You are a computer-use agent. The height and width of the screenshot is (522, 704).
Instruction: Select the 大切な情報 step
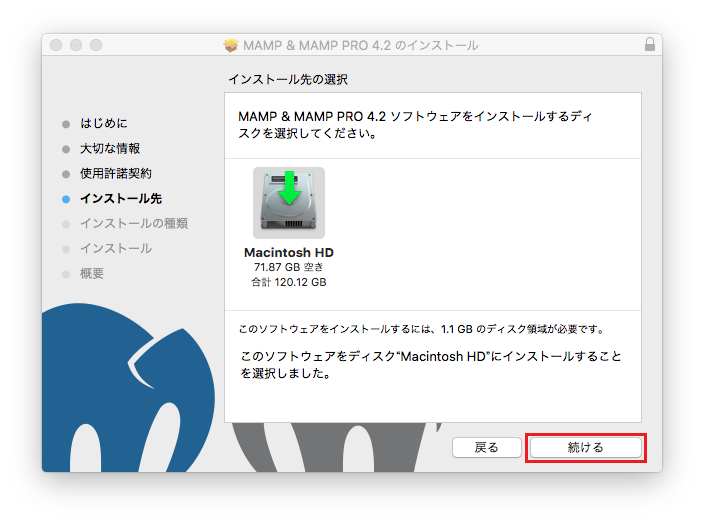[x=110, y=149]
